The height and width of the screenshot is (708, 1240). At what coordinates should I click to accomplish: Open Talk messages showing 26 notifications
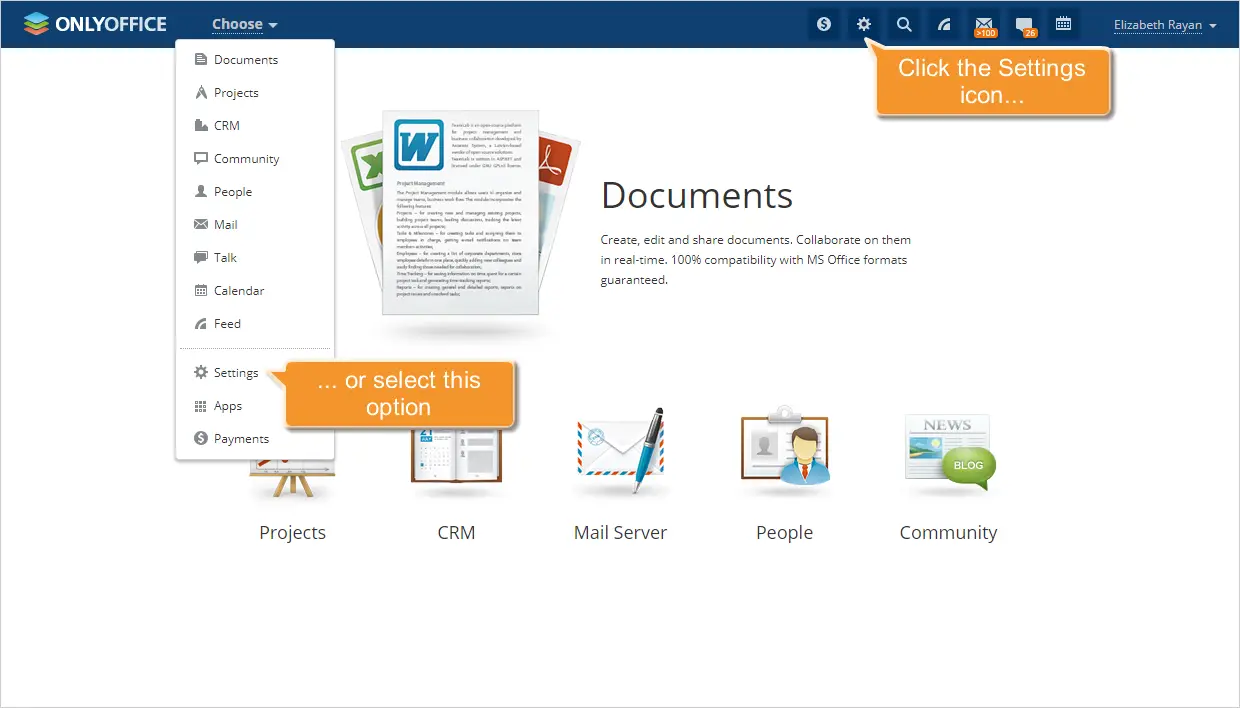coord(1025,23)
